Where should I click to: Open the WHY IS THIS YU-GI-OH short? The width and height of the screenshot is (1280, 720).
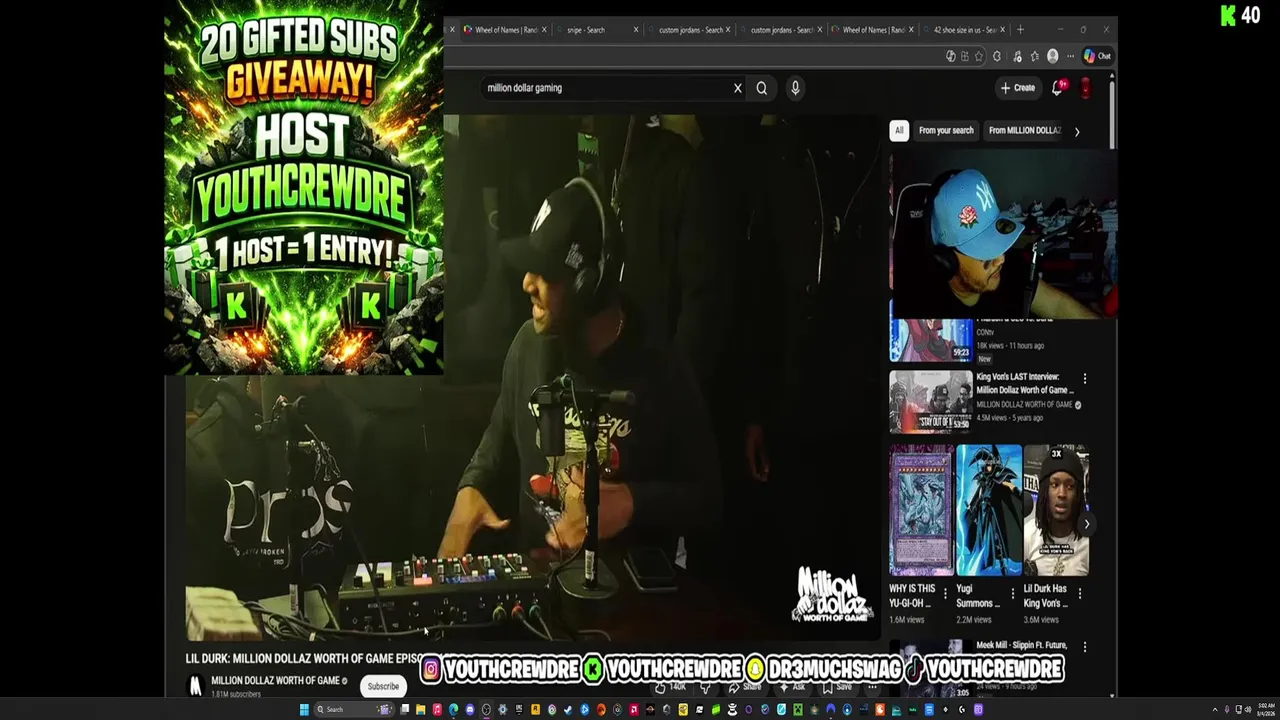pyautogui.click(x=921, y=510)
